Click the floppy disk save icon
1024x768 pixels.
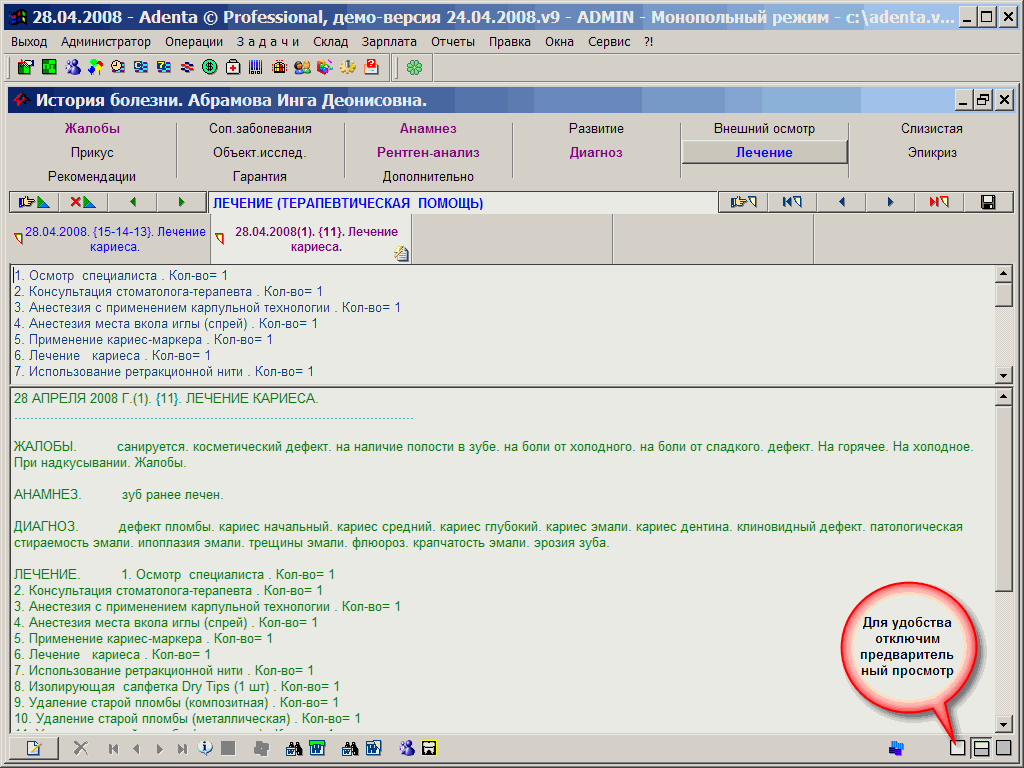(x=988, y=202)
